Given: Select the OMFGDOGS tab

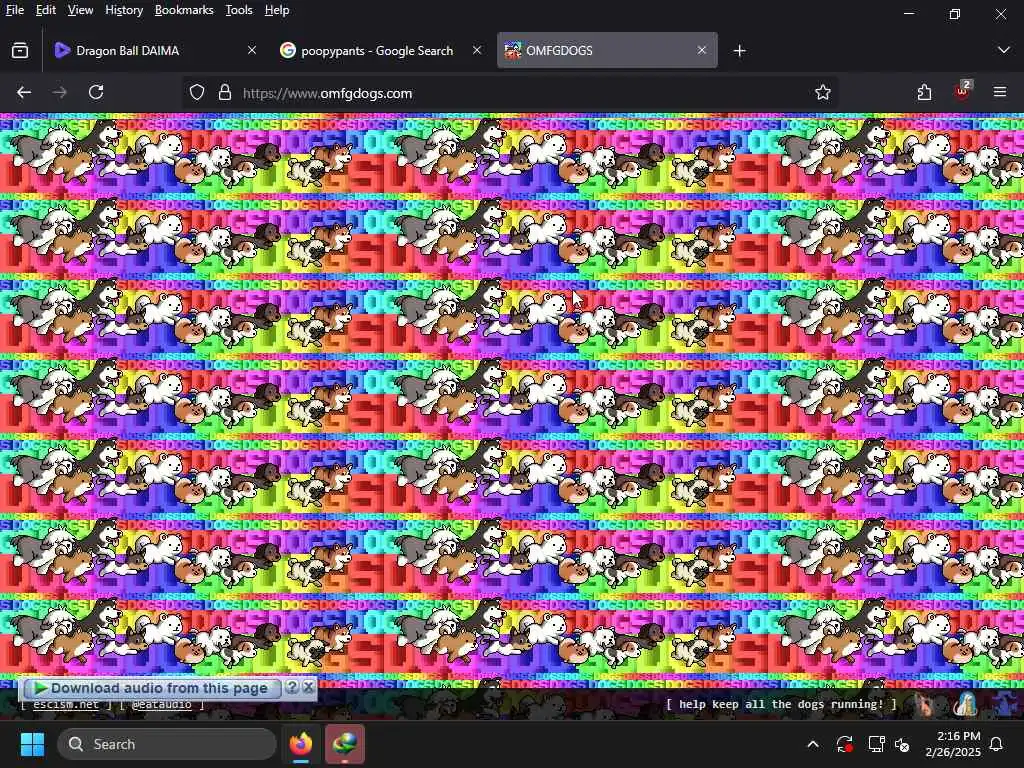Looking at the screenshot, I should [x=607, y=50].
